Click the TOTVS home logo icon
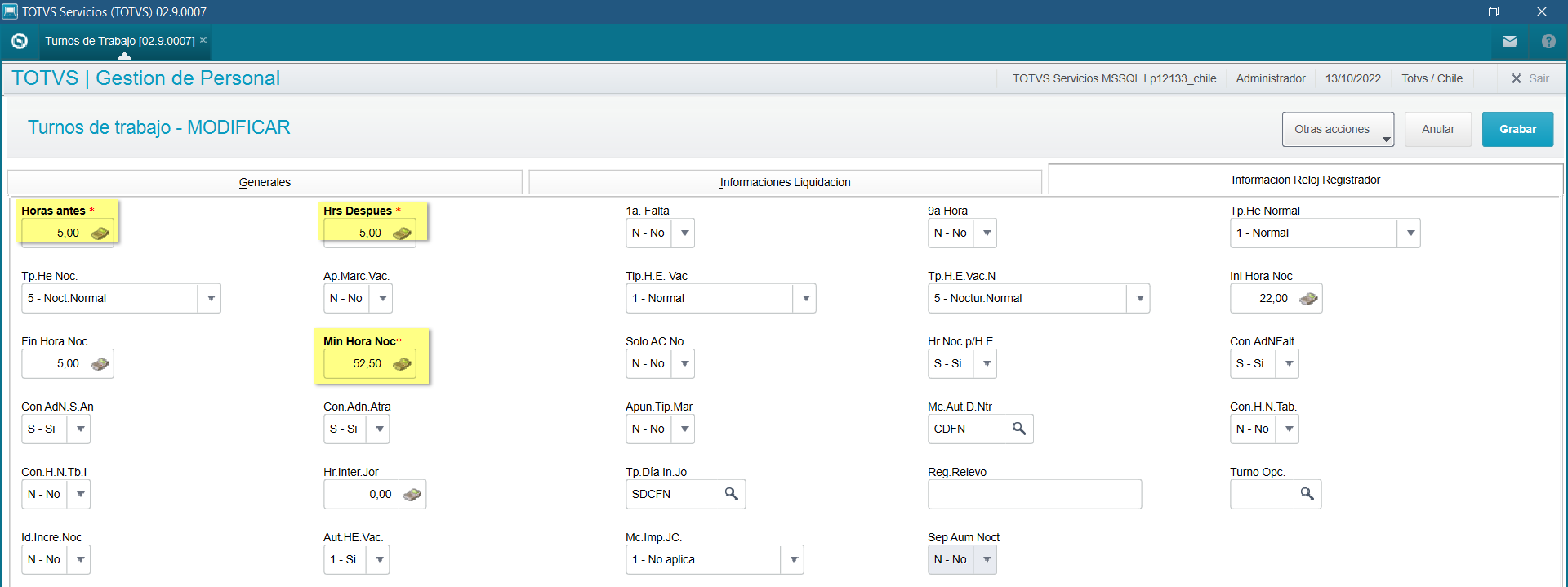This screenshot has height=587, width=1568. click(x=20, y=41)
